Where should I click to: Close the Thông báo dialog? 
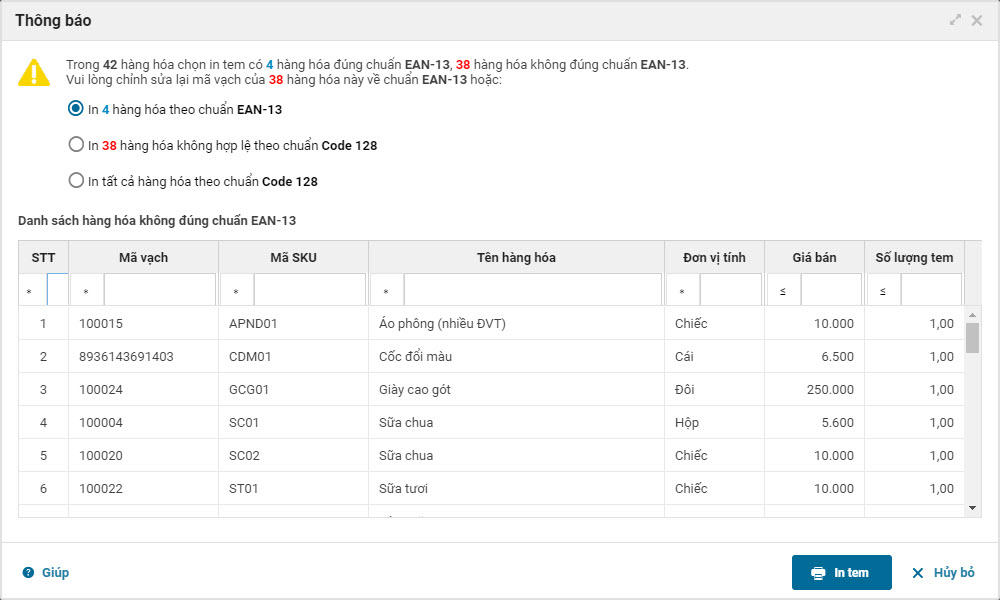(977, 20)
